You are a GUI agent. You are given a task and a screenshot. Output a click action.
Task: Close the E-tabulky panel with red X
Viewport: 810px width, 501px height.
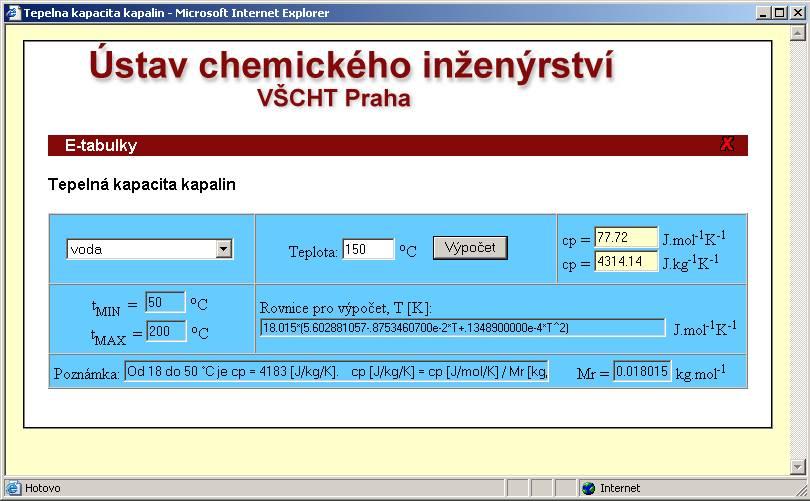pyautogui.click(x=727, y=144)
